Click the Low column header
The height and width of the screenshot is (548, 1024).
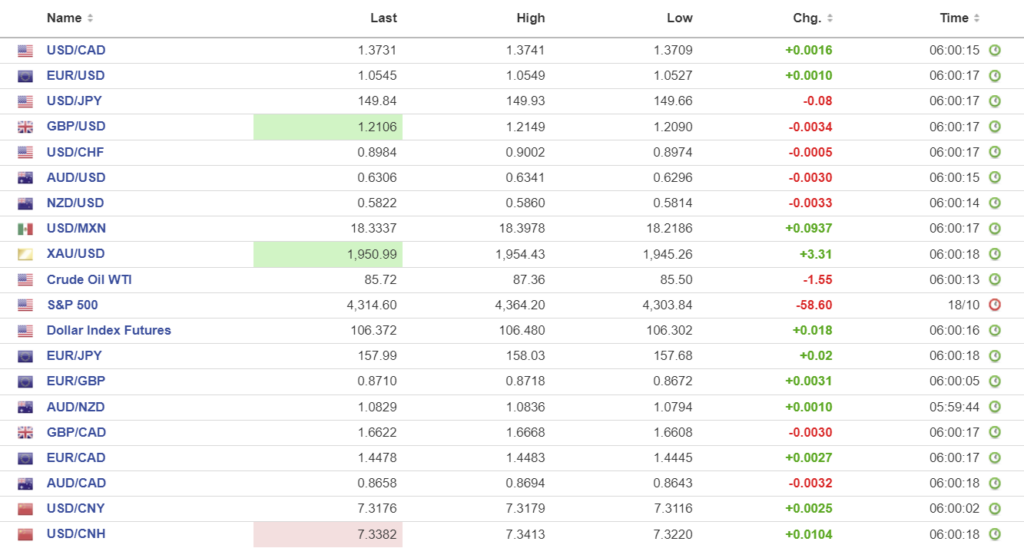pyautogui.click(x=679, y=18)
